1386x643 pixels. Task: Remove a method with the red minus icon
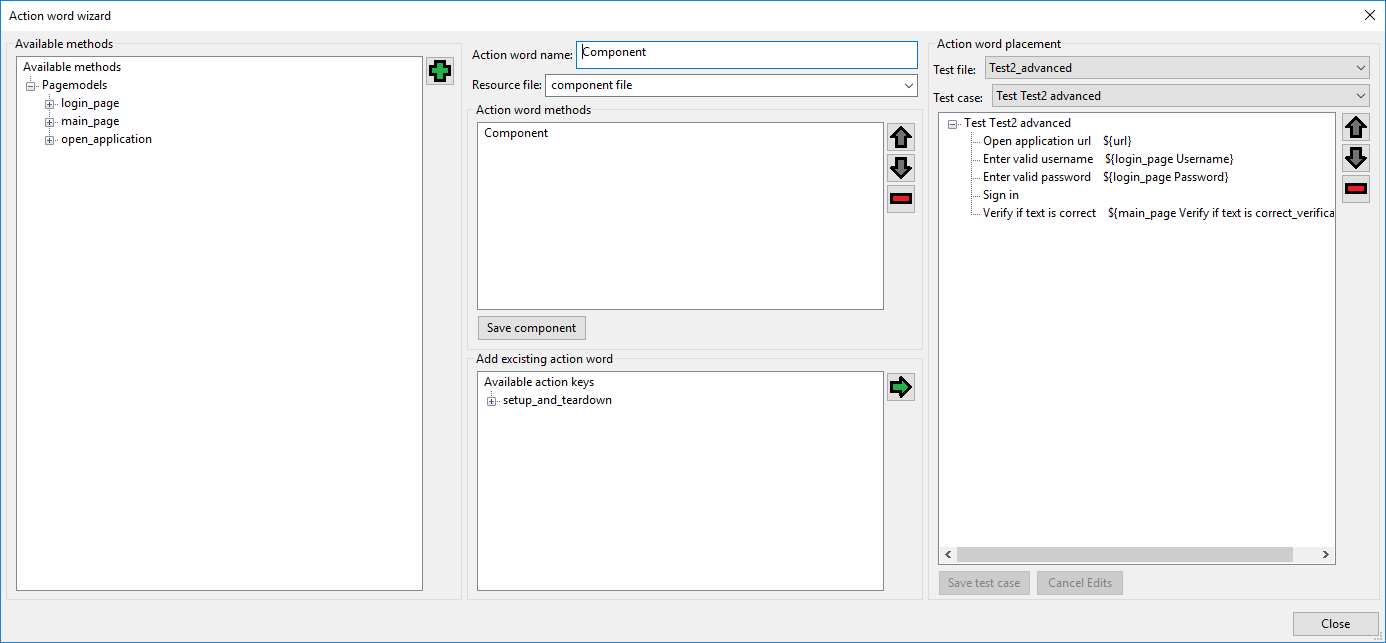[x=900, y=199]
